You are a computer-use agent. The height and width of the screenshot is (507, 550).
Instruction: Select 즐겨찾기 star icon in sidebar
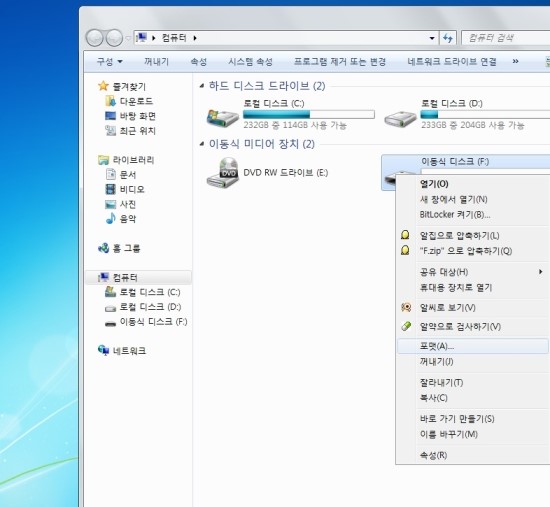click(x=103, y=86)
